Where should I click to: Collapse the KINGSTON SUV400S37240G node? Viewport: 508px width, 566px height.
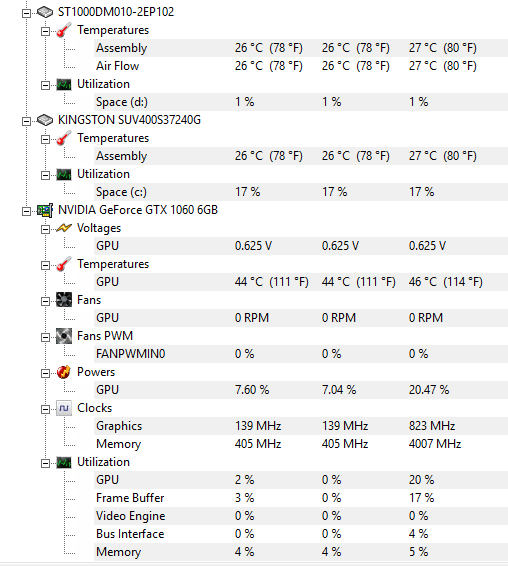tap(26, 121)
